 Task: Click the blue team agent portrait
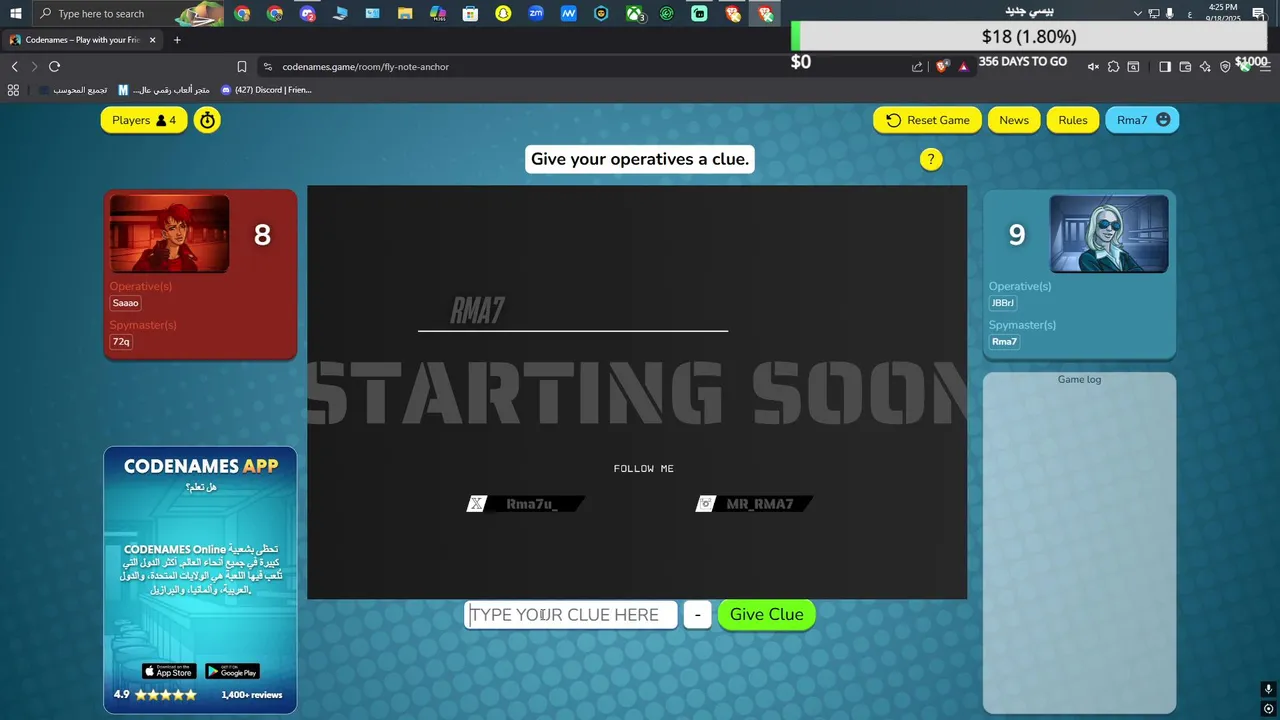click(1109, 234)
